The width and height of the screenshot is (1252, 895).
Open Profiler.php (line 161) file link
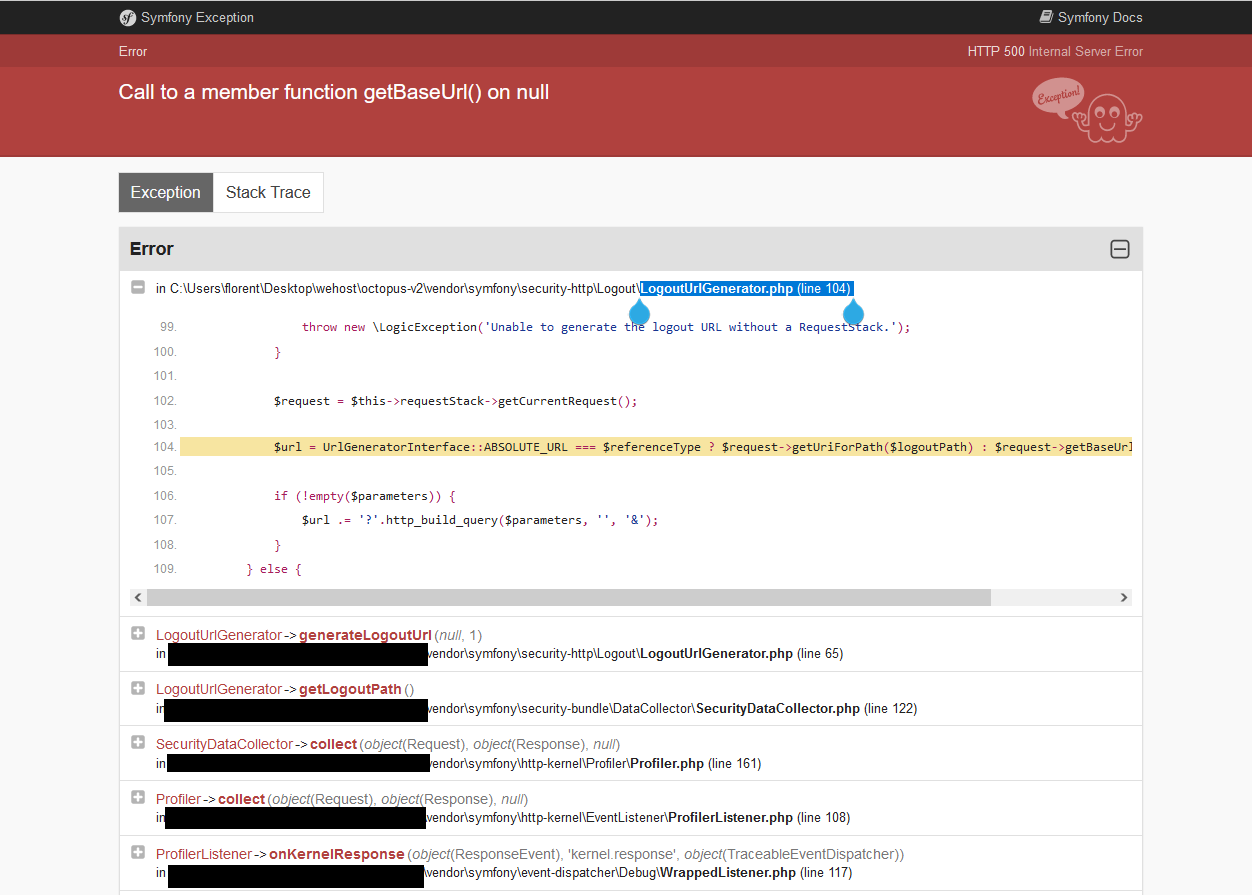coord(695,764)
